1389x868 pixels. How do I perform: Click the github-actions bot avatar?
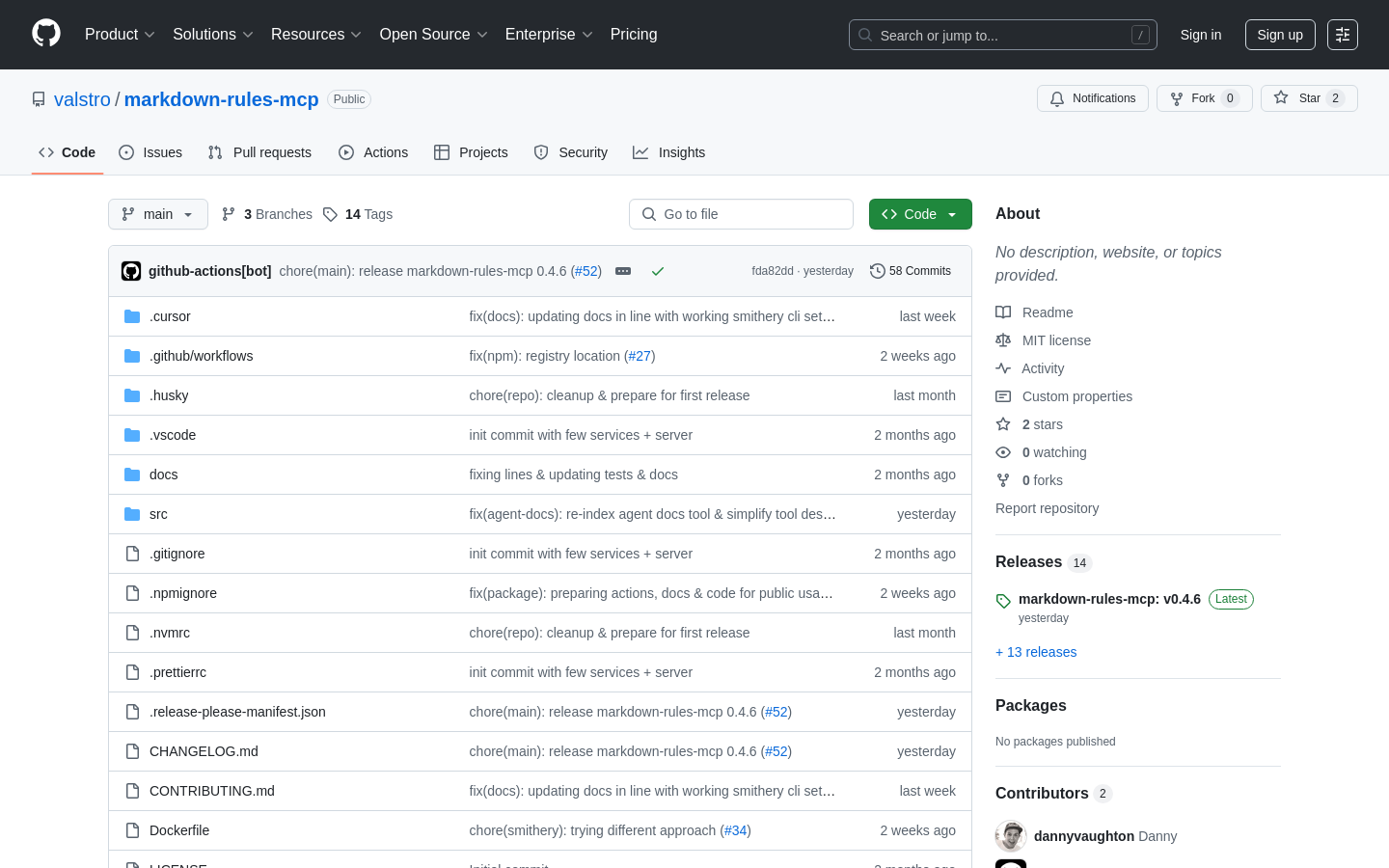pos(131,271)
